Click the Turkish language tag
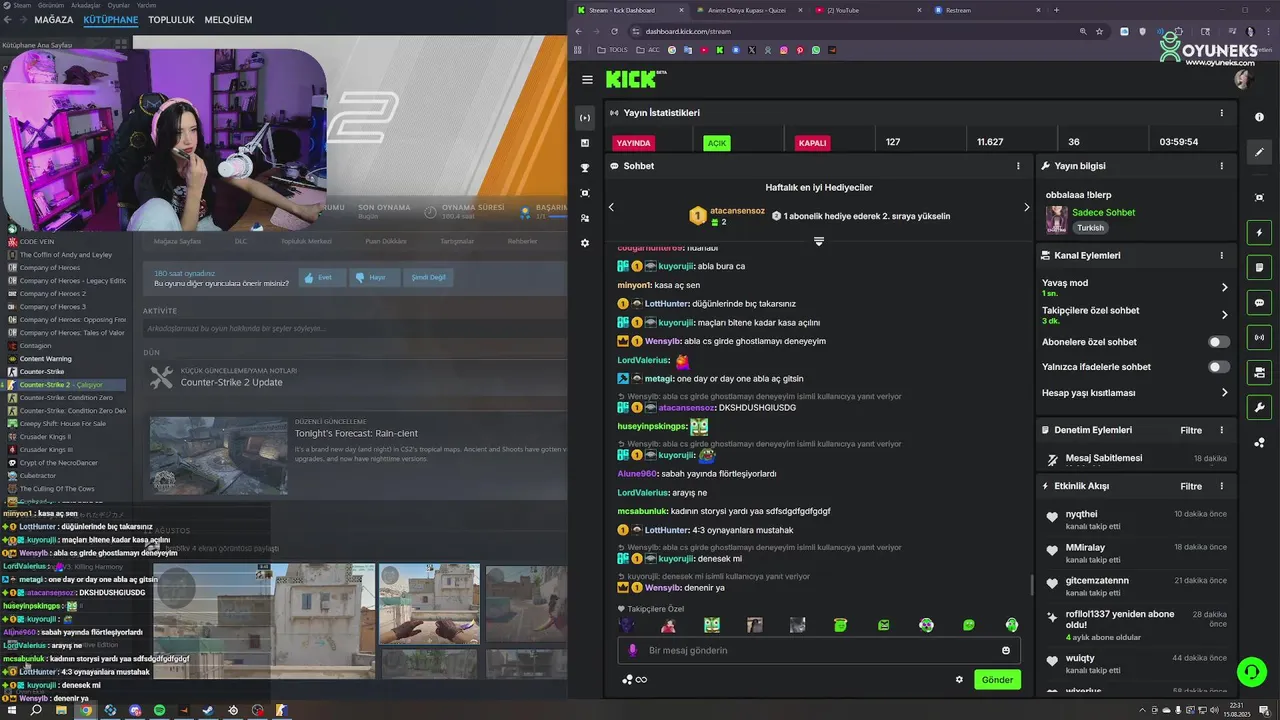This screenshot has height=720, width=1280. pyautogui.click(x=1090, y=228)
